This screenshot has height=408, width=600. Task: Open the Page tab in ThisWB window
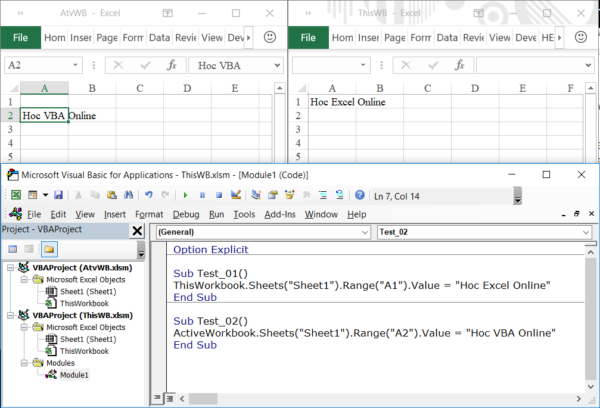[x=395, y=38]
